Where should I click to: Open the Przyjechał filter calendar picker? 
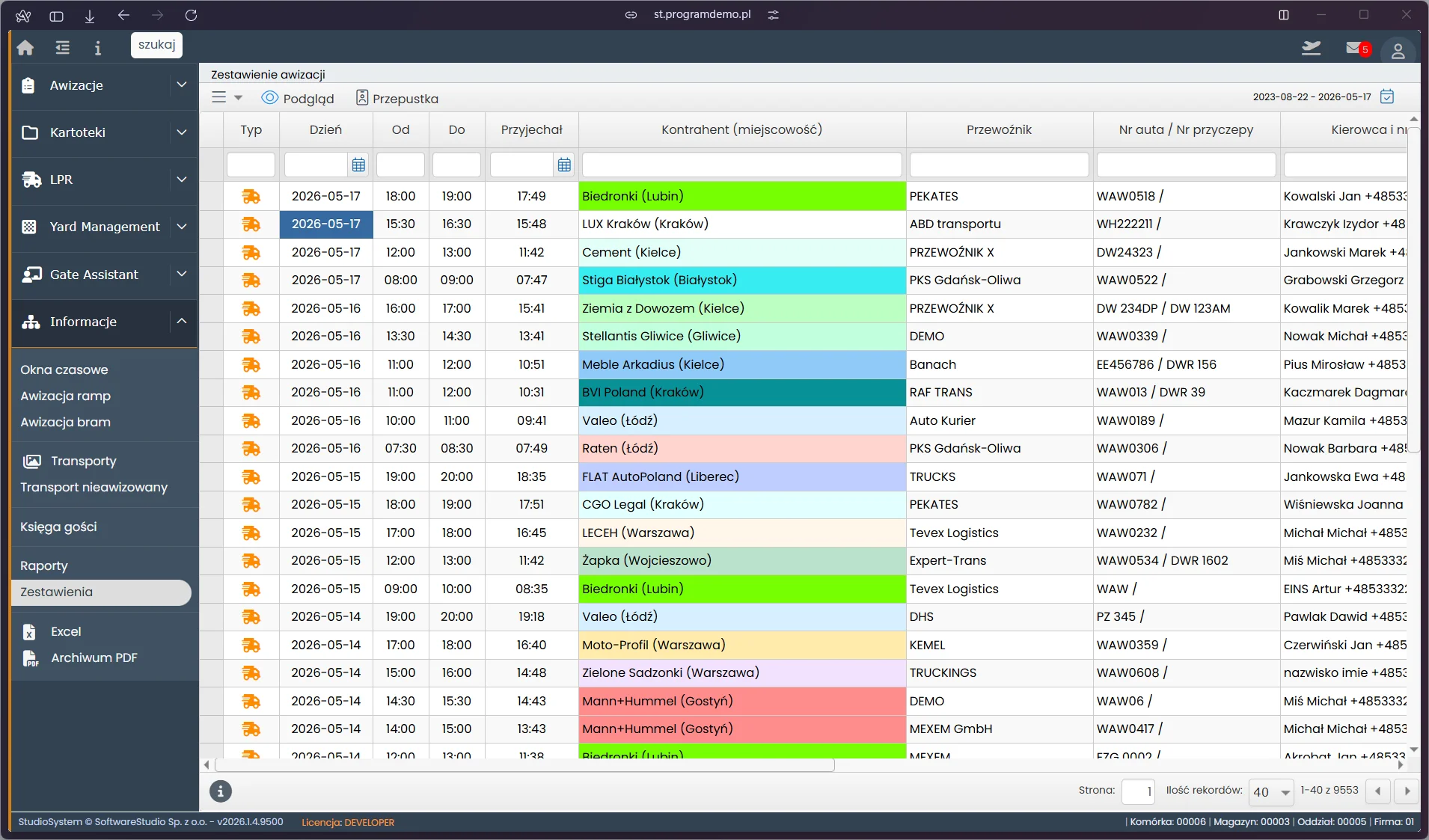pyautogui.click(x=565, y=165)
